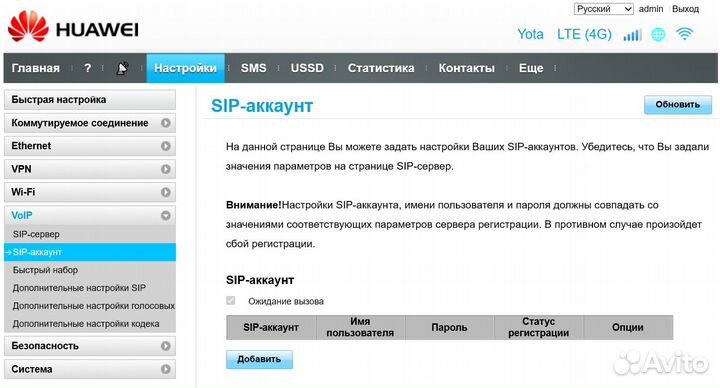The image size is (720, 388).
Task: Select the Настройки tab
Action: (x=186, y=68)
